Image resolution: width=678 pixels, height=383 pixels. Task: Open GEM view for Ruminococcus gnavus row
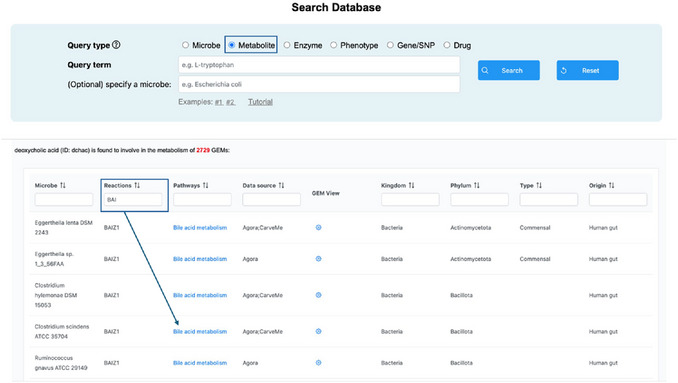318,362
